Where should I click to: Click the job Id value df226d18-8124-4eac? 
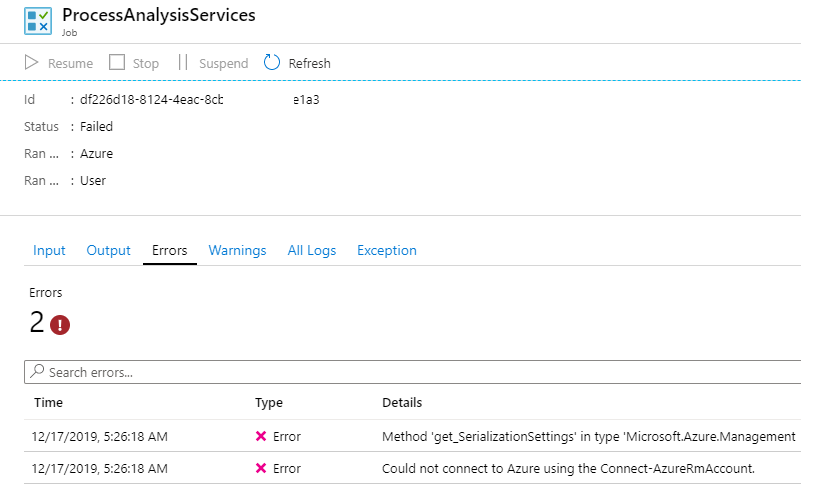(x=152, y=100)
